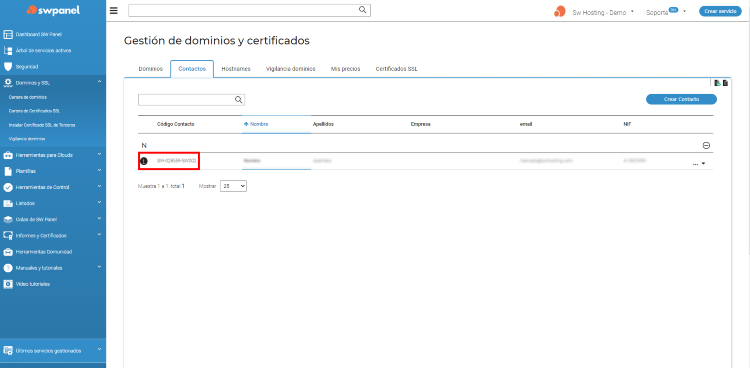Click the info icon on the contact row
The width and height of the screenshot is (750, 369).
pyautogui.click(x=144, y=161)
